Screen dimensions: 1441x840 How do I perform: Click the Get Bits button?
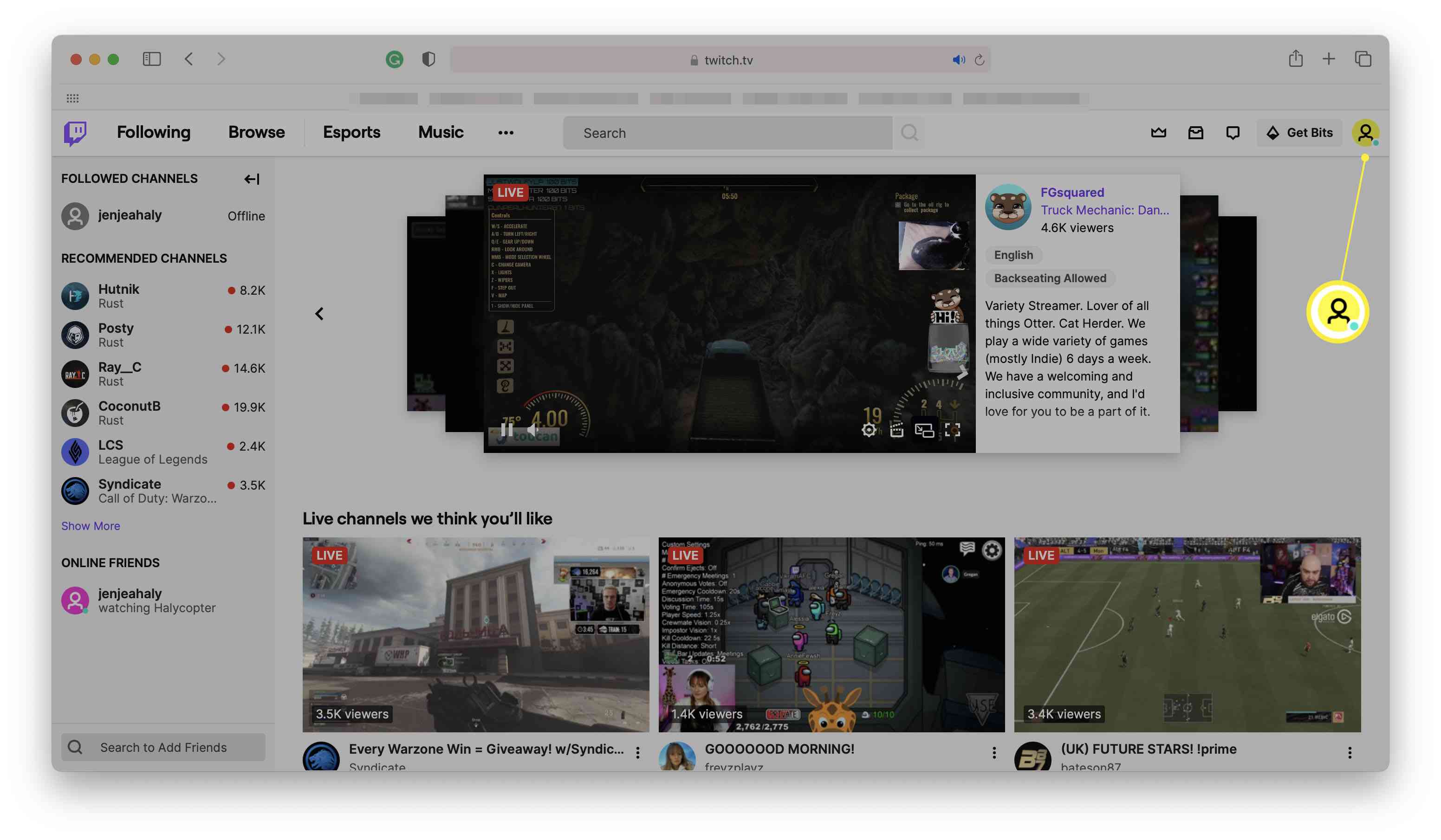pos(1298,133)
